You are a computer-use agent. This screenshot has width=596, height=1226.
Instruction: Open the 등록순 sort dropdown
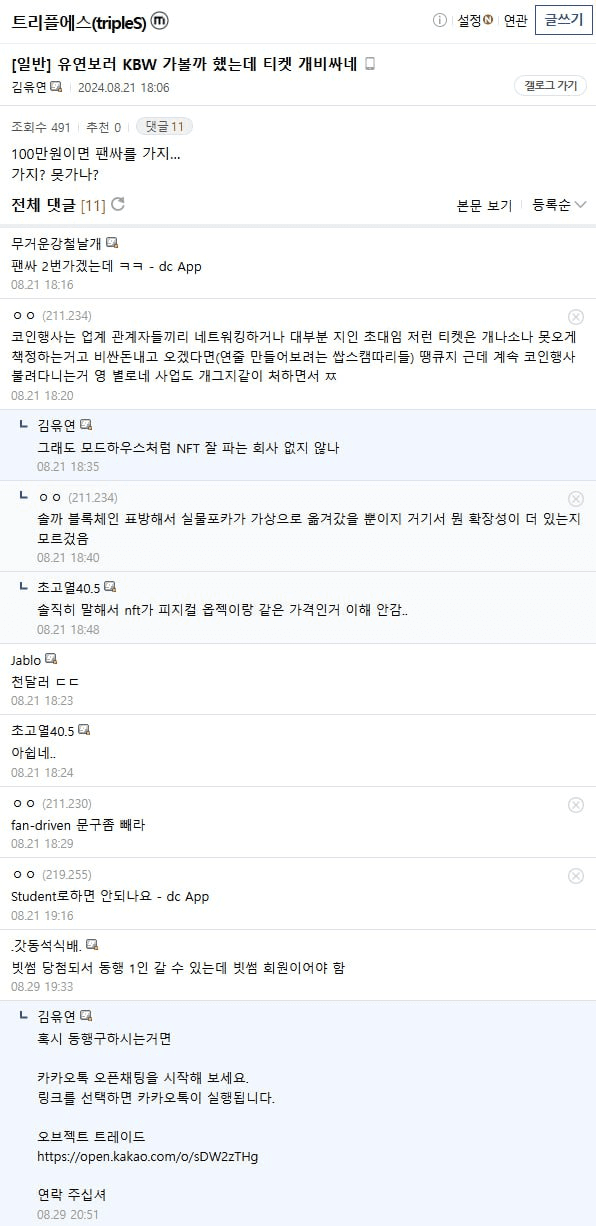[559, 205]
